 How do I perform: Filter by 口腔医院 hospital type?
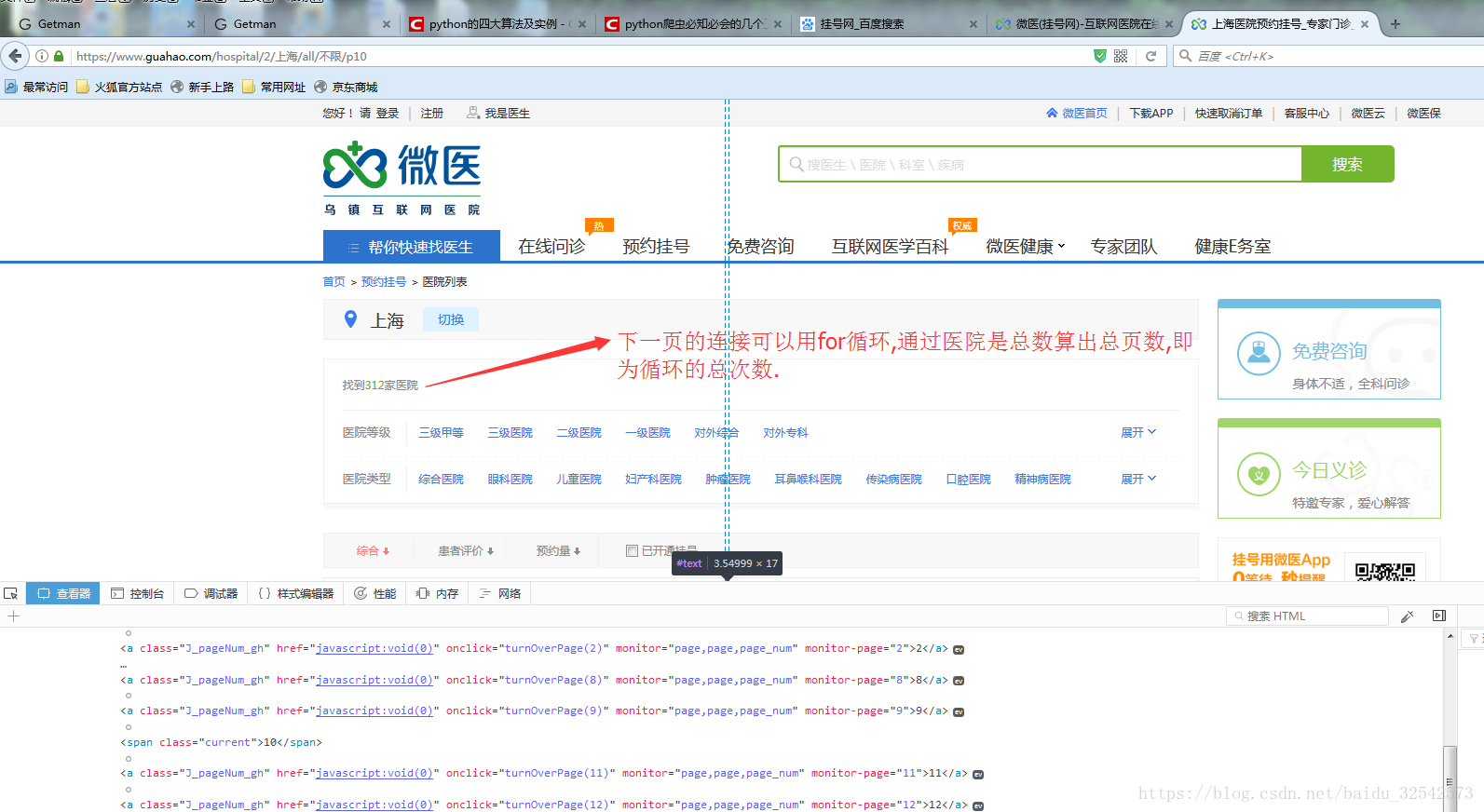point(968,479)
